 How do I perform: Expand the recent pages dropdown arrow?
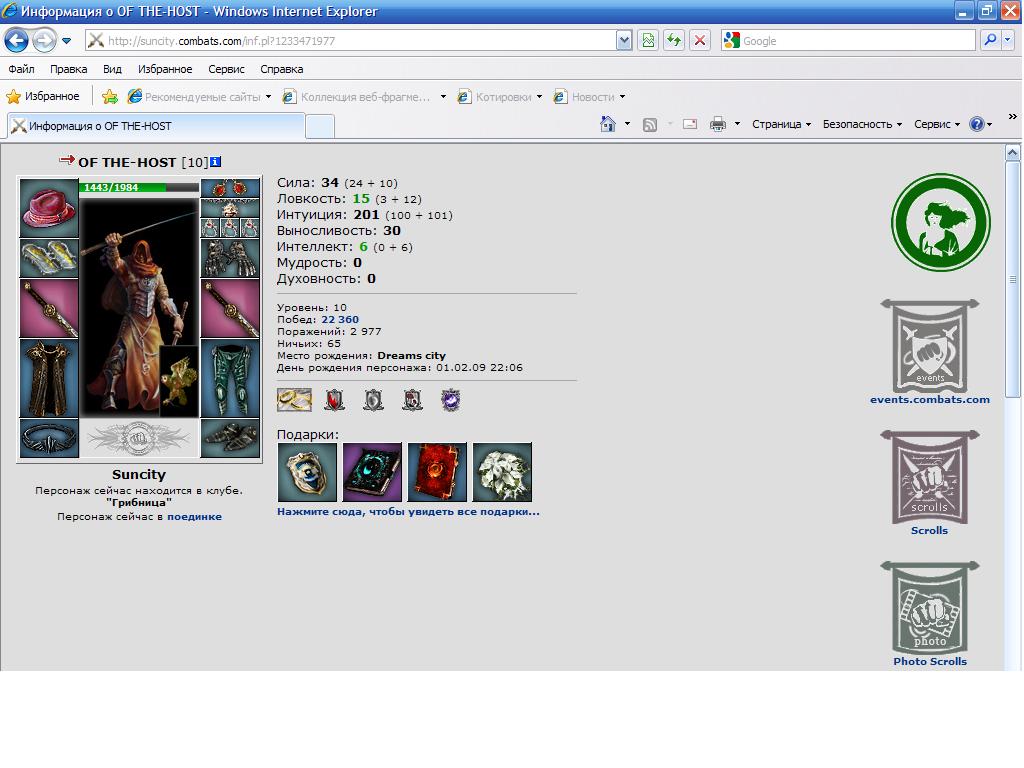point(67,41)
